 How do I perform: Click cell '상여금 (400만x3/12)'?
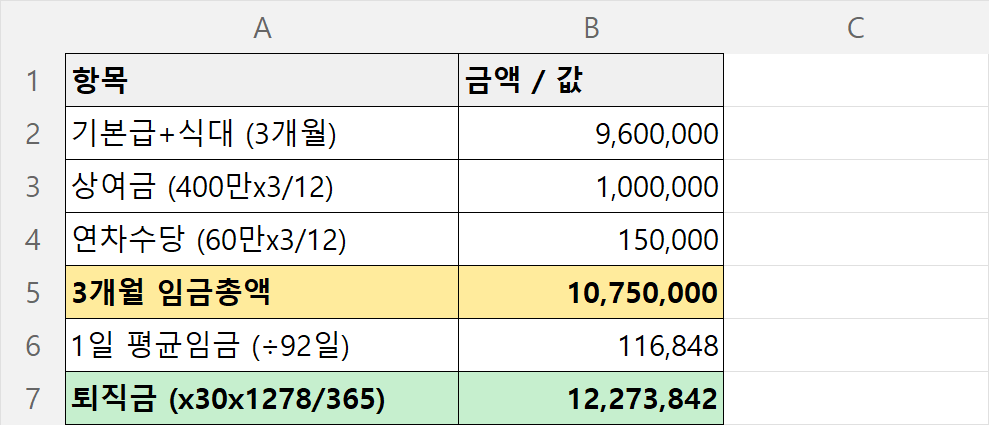click(x=262, y=186)
